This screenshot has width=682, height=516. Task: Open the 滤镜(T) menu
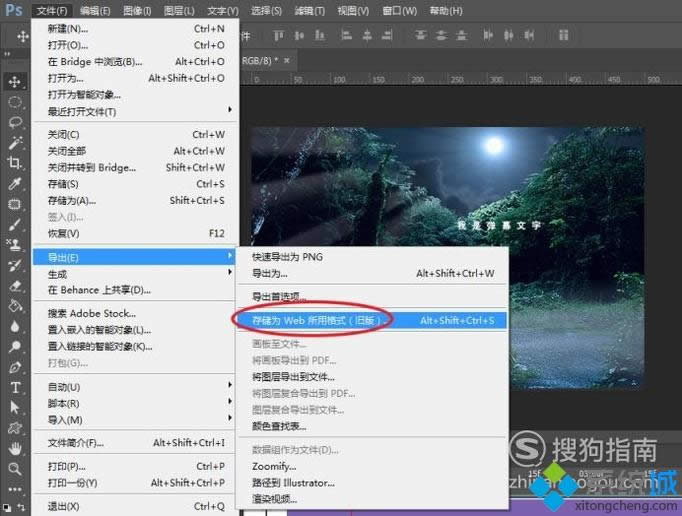click(x=309, y=10)
